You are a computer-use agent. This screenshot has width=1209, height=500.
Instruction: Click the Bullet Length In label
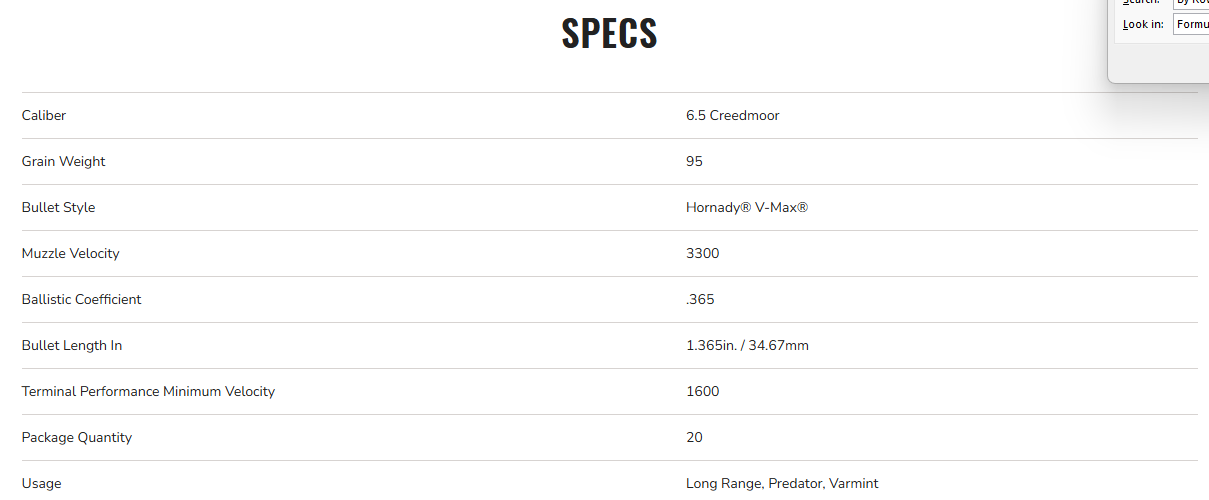(71, 346)
